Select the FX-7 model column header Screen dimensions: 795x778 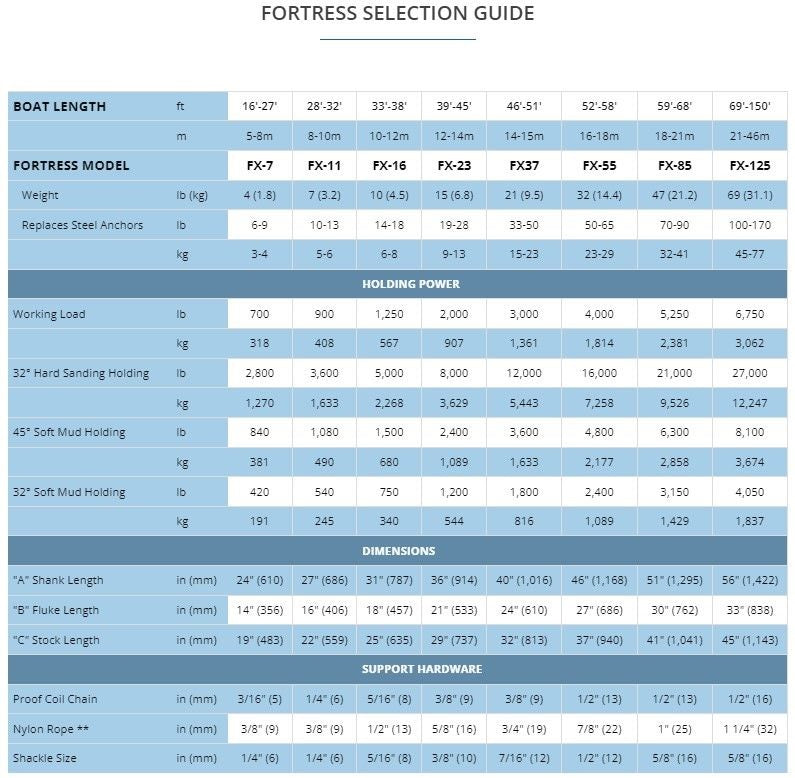[260, 166]
